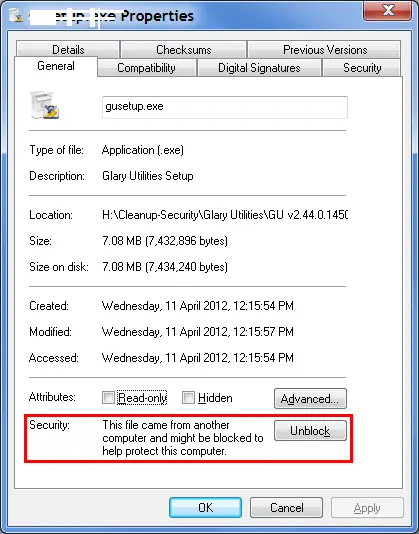Screen dimensions: 419x534
Task: Switch to the Compatibility tab
Action: pyautogui.click(x=146, y=68)
